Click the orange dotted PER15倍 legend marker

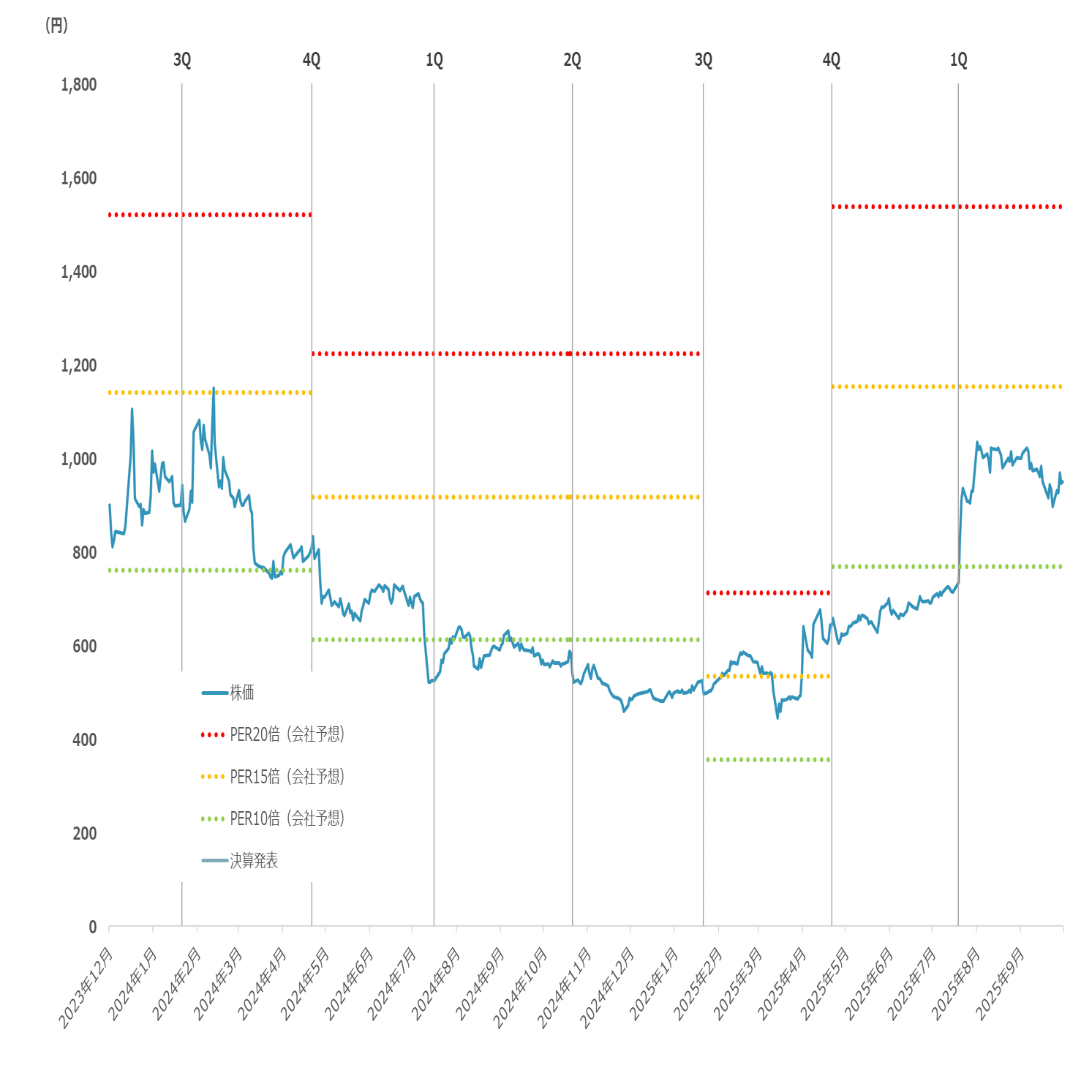tap(213, 777)
